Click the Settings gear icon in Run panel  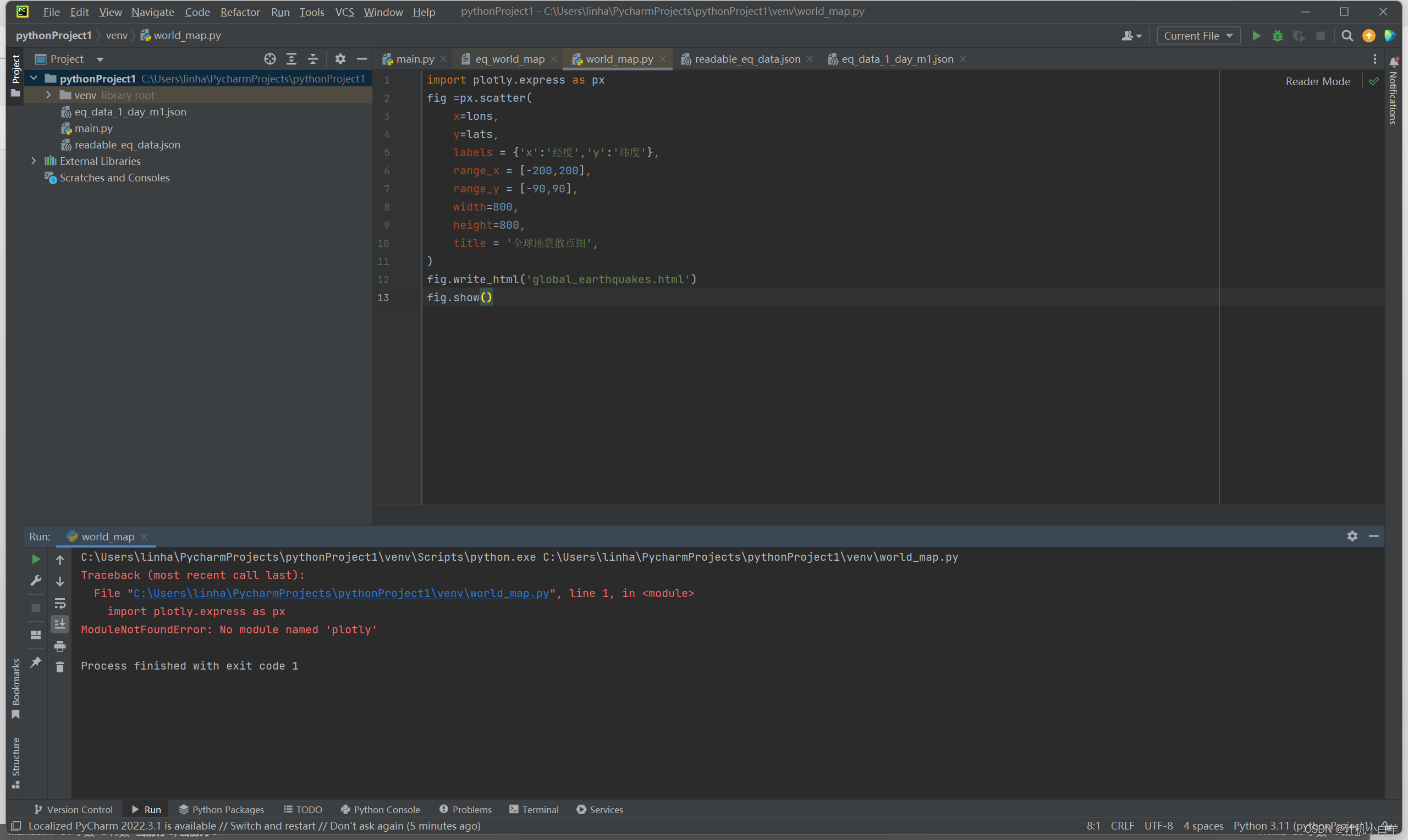(1352, 536)
